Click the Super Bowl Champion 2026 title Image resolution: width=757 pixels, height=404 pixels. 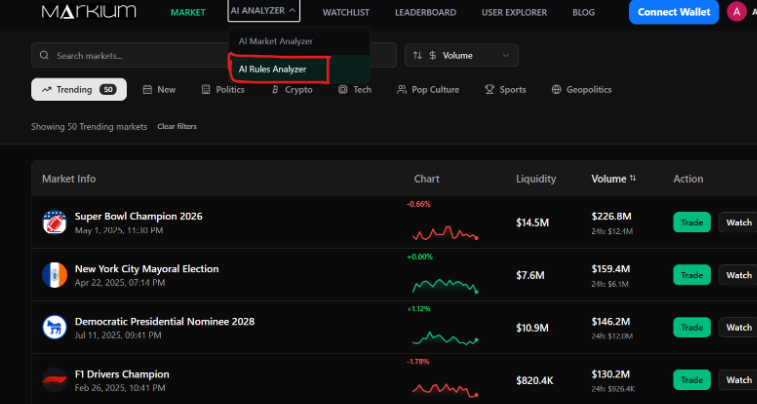[x=139, y=216]
